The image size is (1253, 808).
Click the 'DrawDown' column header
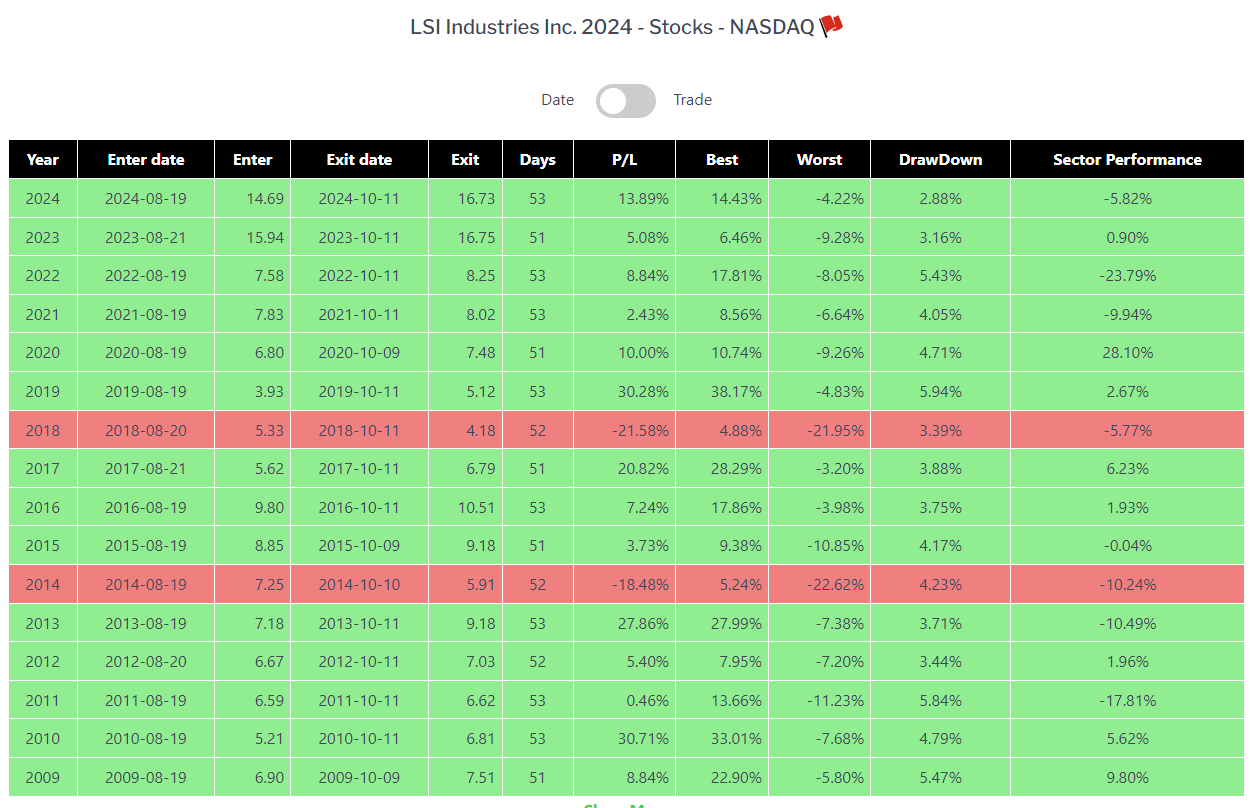pos(941,160)
